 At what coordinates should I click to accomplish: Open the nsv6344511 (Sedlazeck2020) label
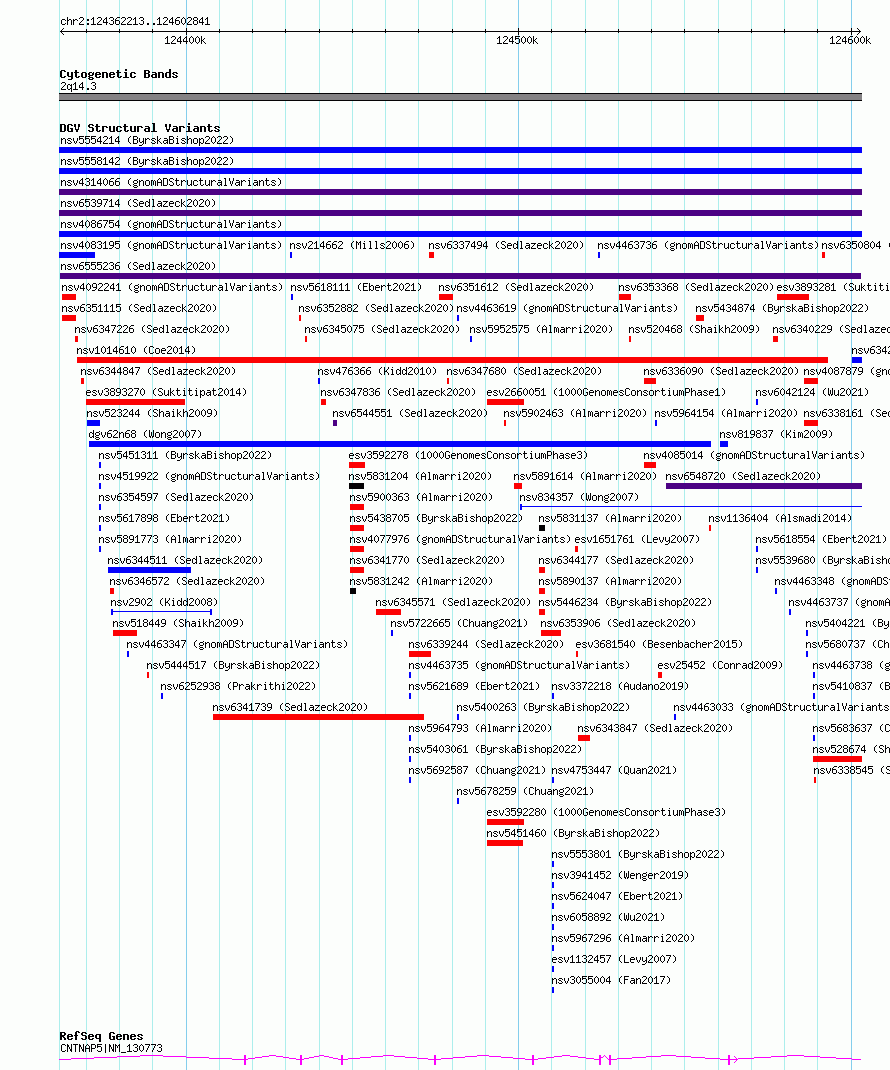(x=185, y=561)
